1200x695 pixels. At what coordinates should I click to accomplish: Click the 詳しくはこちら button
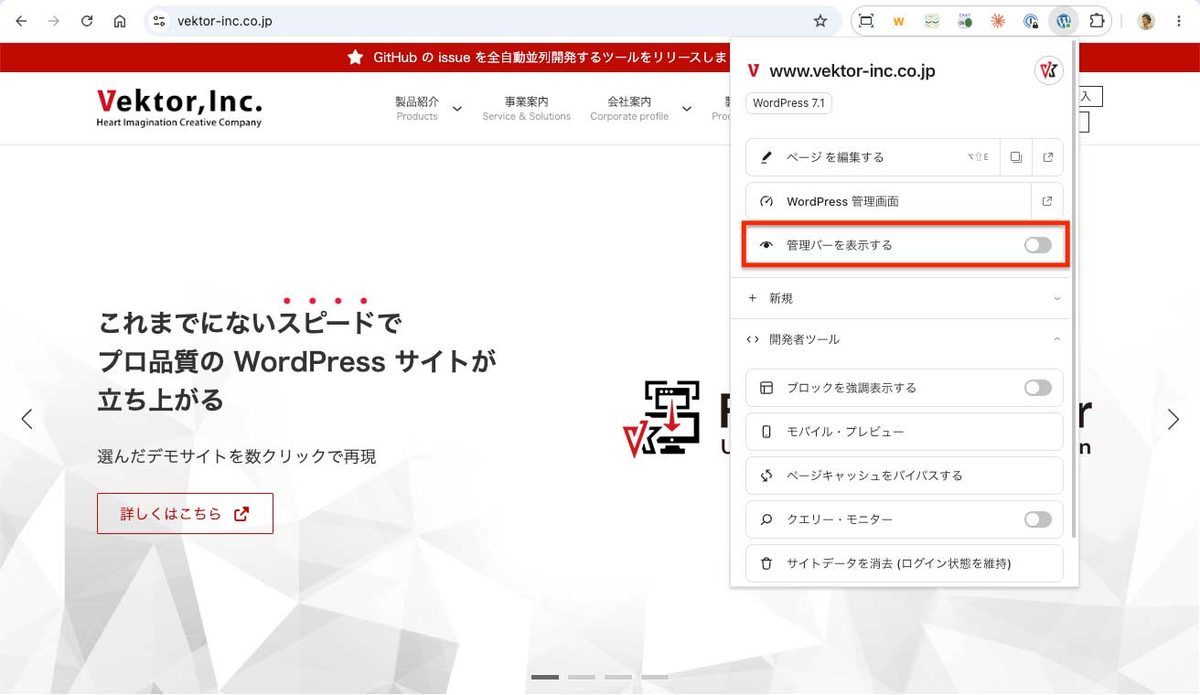click(x=185, y=513)
